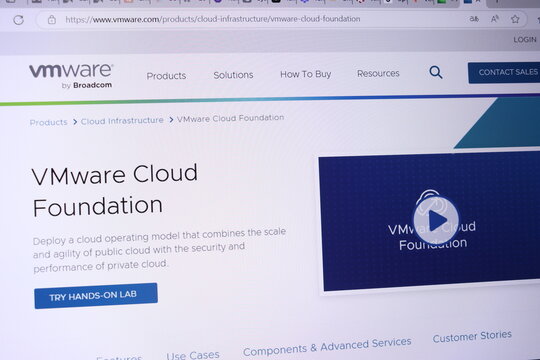Click the VMware Cloud Foundation page heading

point(115,191)
